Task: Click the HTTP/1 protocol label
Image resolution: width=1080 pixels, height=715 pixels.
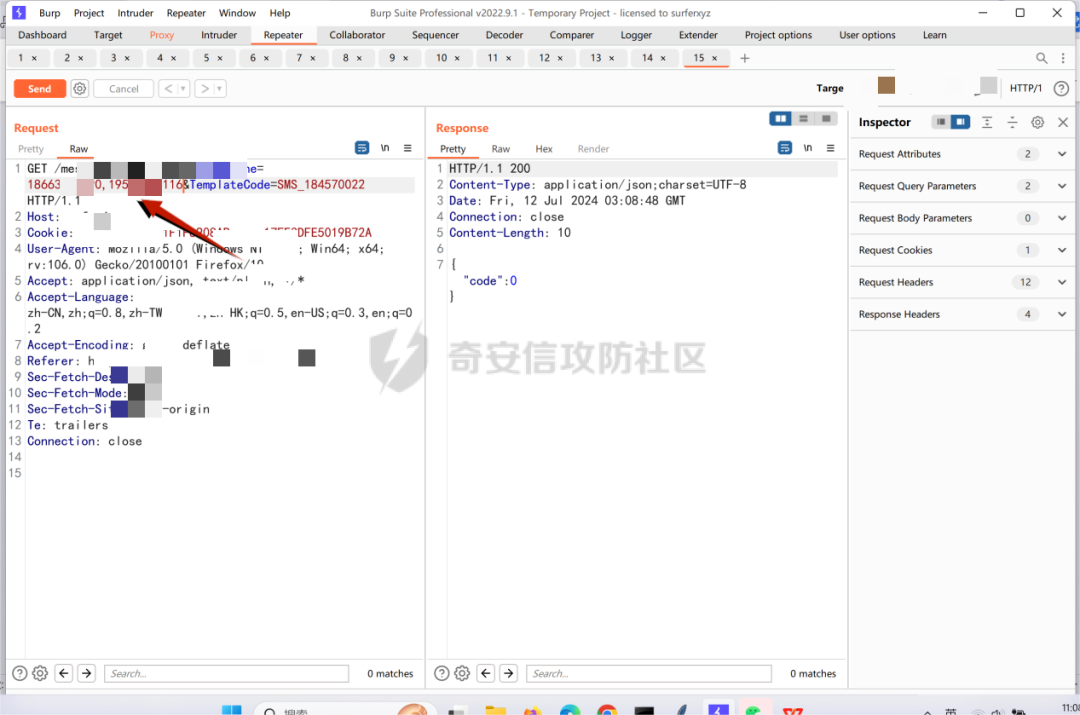Action: (x=1026, y=88)
